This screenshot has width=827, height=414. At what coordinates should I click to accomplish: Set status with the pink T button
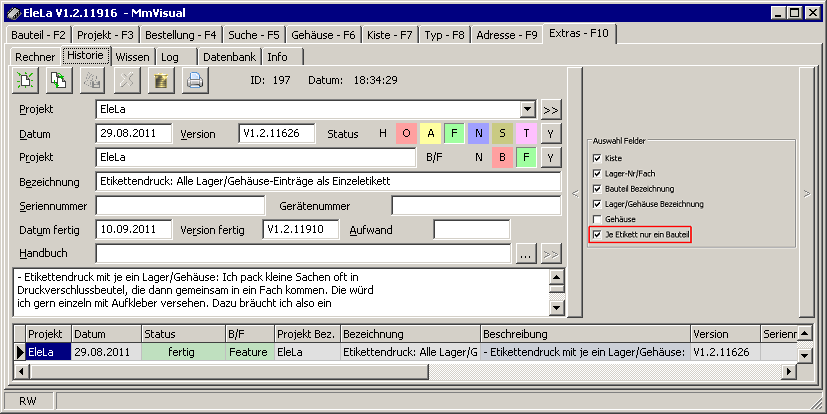pos(526,134)
